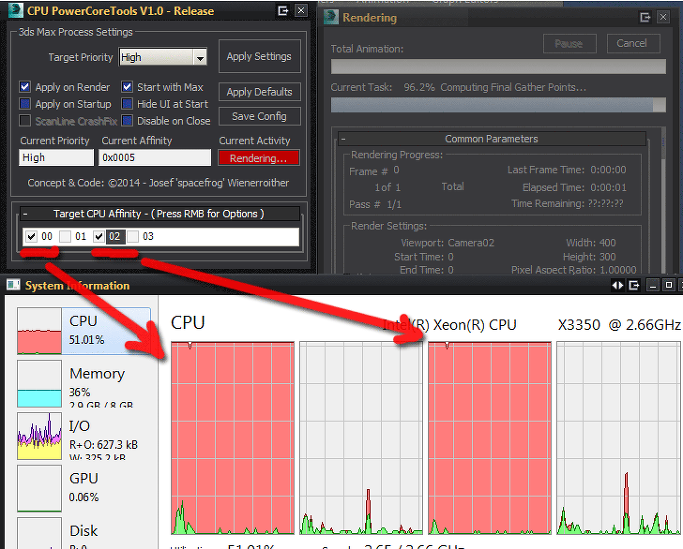
Task: Click the Total Animation progress bar
Action: coord(498,67)
